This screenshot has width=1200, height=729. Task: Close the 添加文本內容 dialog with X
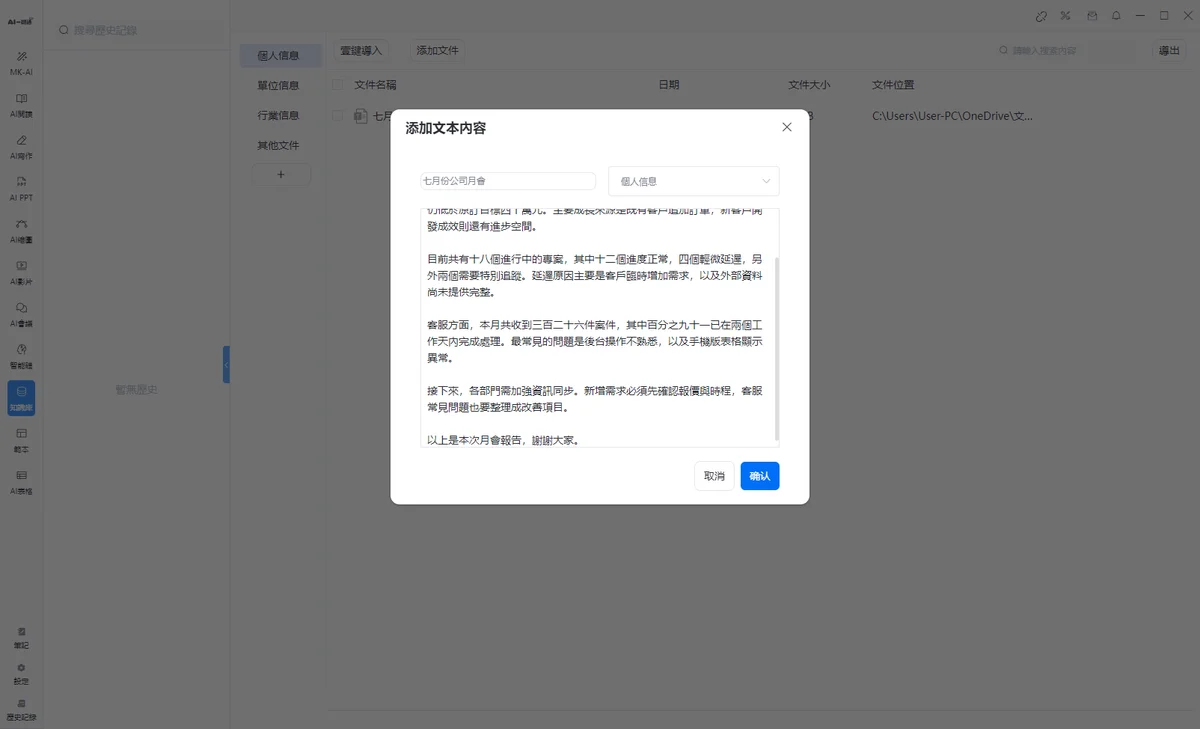[x=787, y=127]
